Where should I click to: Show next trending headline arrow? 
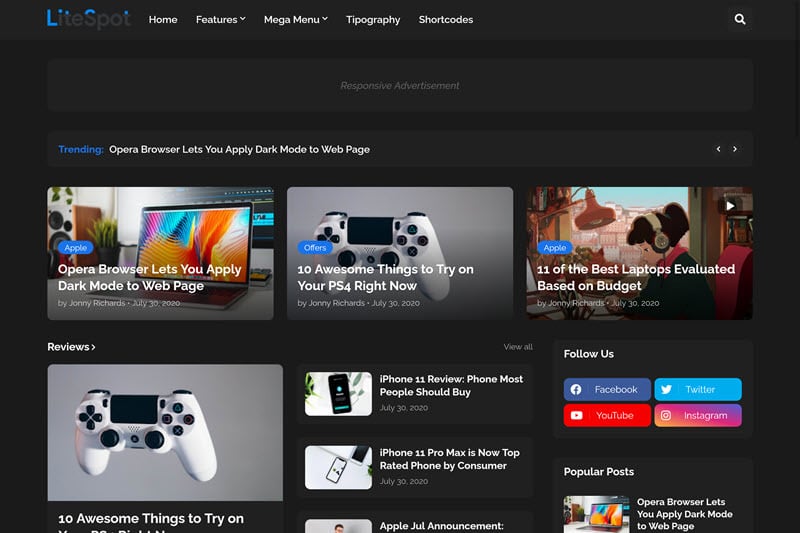(735, 149)
